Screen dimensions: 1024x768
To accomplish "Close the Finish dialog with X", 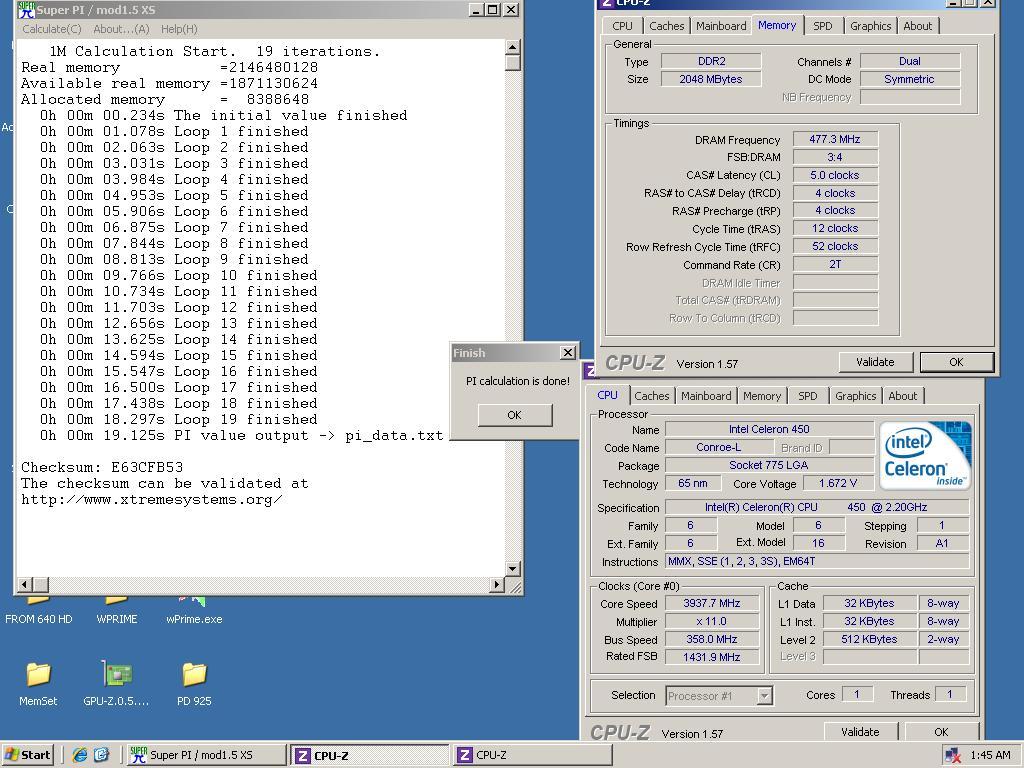I will [x=568, y=353].
